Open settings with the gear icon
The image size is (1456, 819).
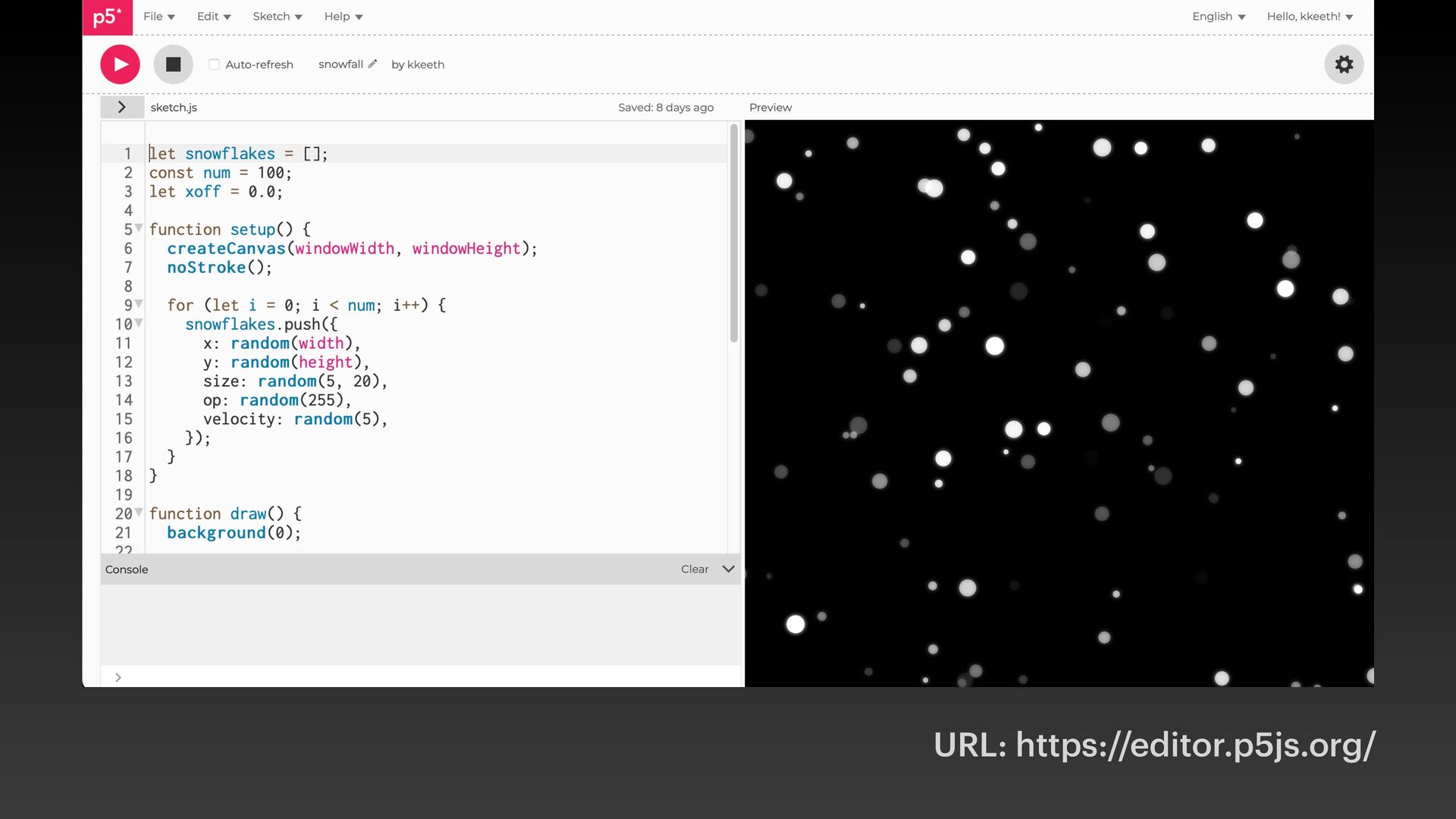pos(1344,64)
